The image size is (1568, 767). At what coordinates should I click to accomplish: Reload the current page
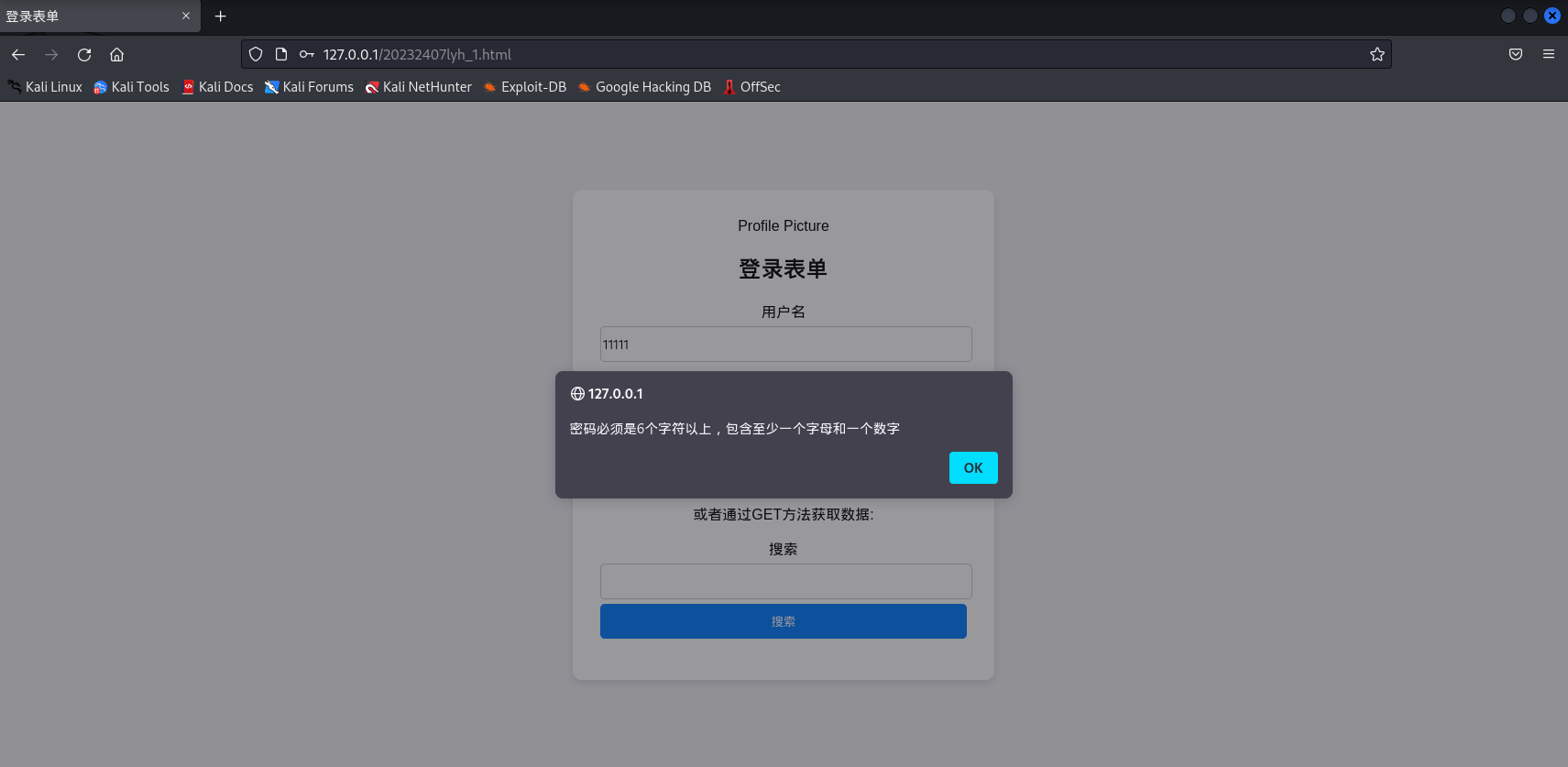tap(84, 55)
